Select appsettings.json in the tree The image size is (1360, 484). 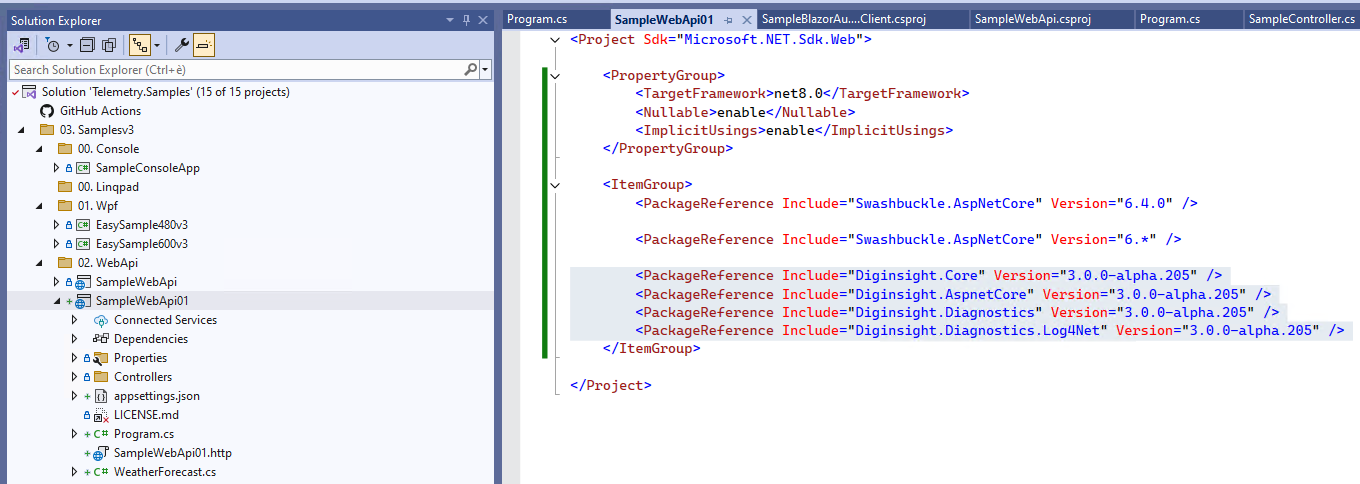pos(156,396)
